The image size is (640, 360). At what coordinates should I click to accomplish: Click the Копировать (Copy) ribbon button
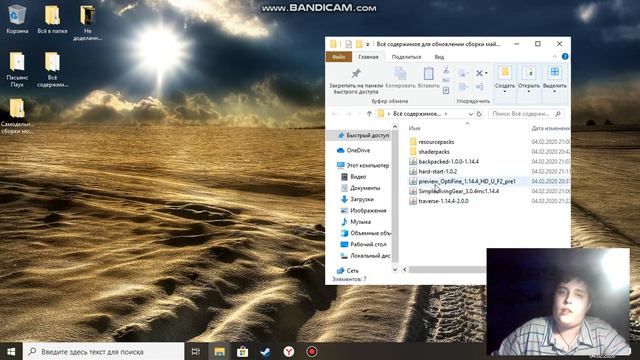[400, 78]
